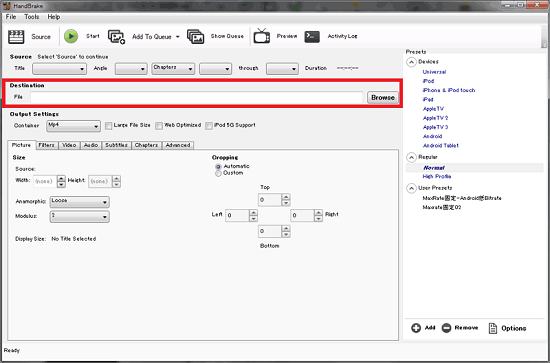Open the Container Mp4 dropdown
550x363 pixels.
[73, 126]
